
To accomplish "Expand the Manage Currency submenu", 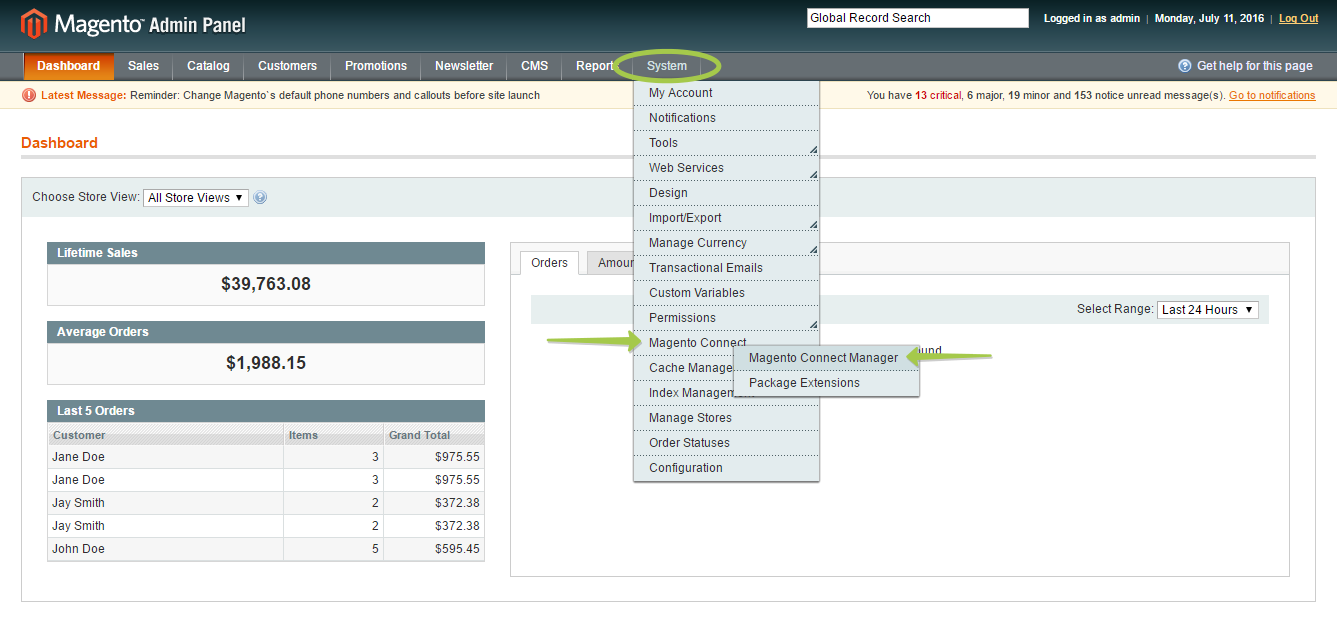I will click(726, 243).
